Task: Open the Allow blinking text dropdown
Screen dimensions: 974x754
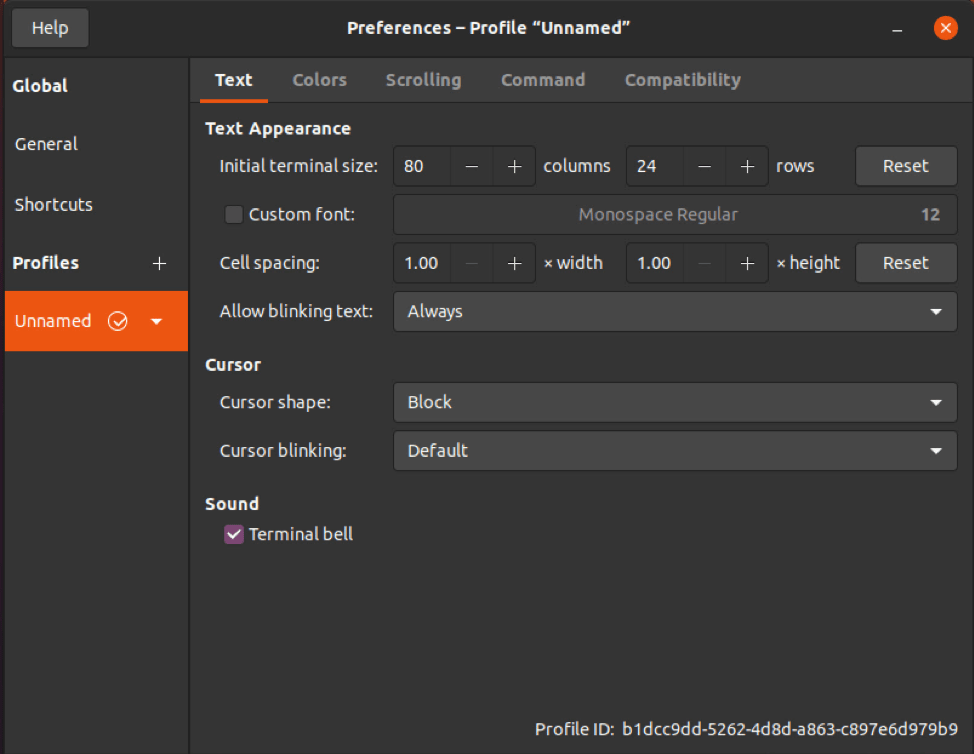Action: (675, 311)
